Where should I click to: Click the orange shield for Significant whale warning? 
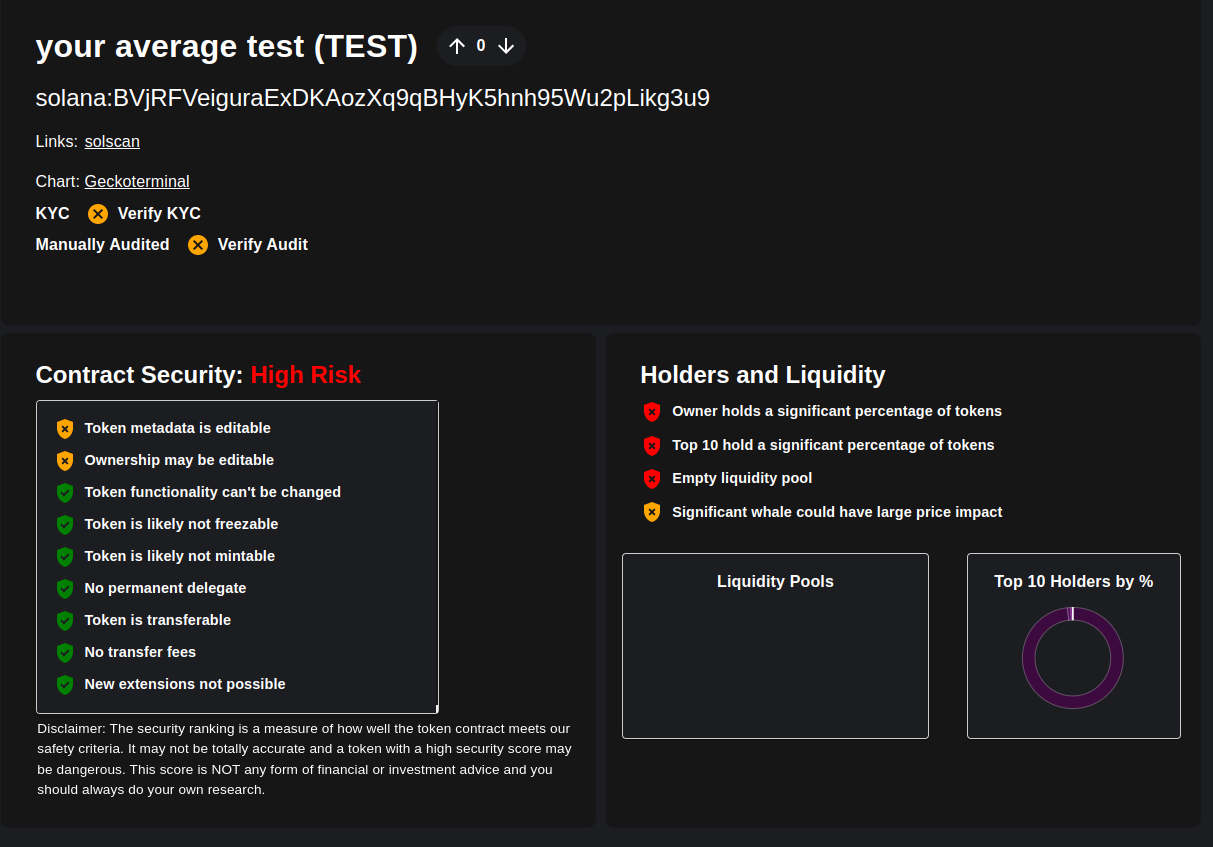coord(652,513)
